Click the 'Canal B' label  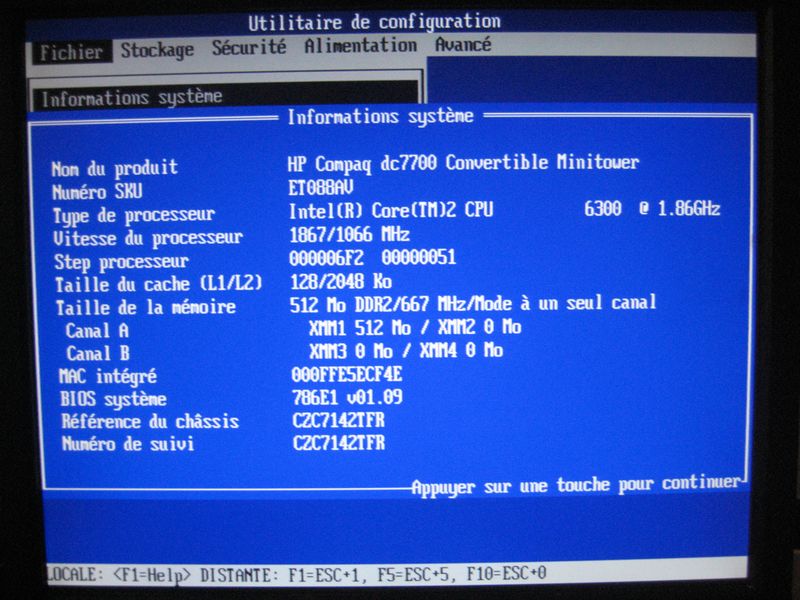pos(98,353)
